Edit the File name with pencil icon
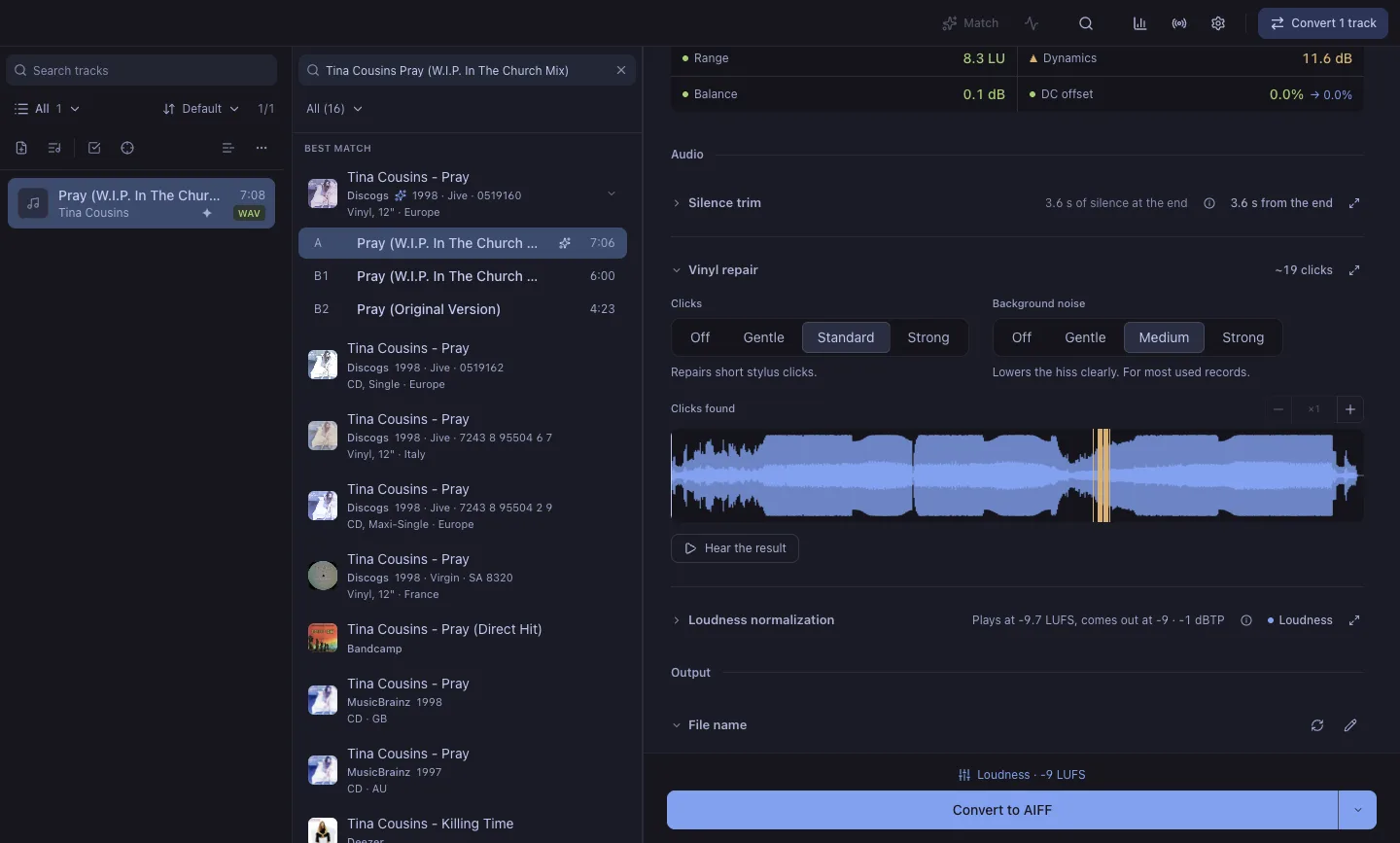 (1350, 725)
